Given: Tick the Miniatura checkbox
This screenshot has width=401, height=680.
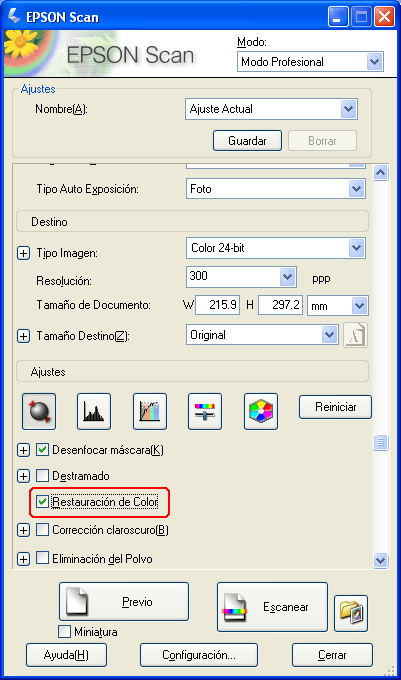Looking at the screenshot, I should pyautogui.click(x=64, y=631).
